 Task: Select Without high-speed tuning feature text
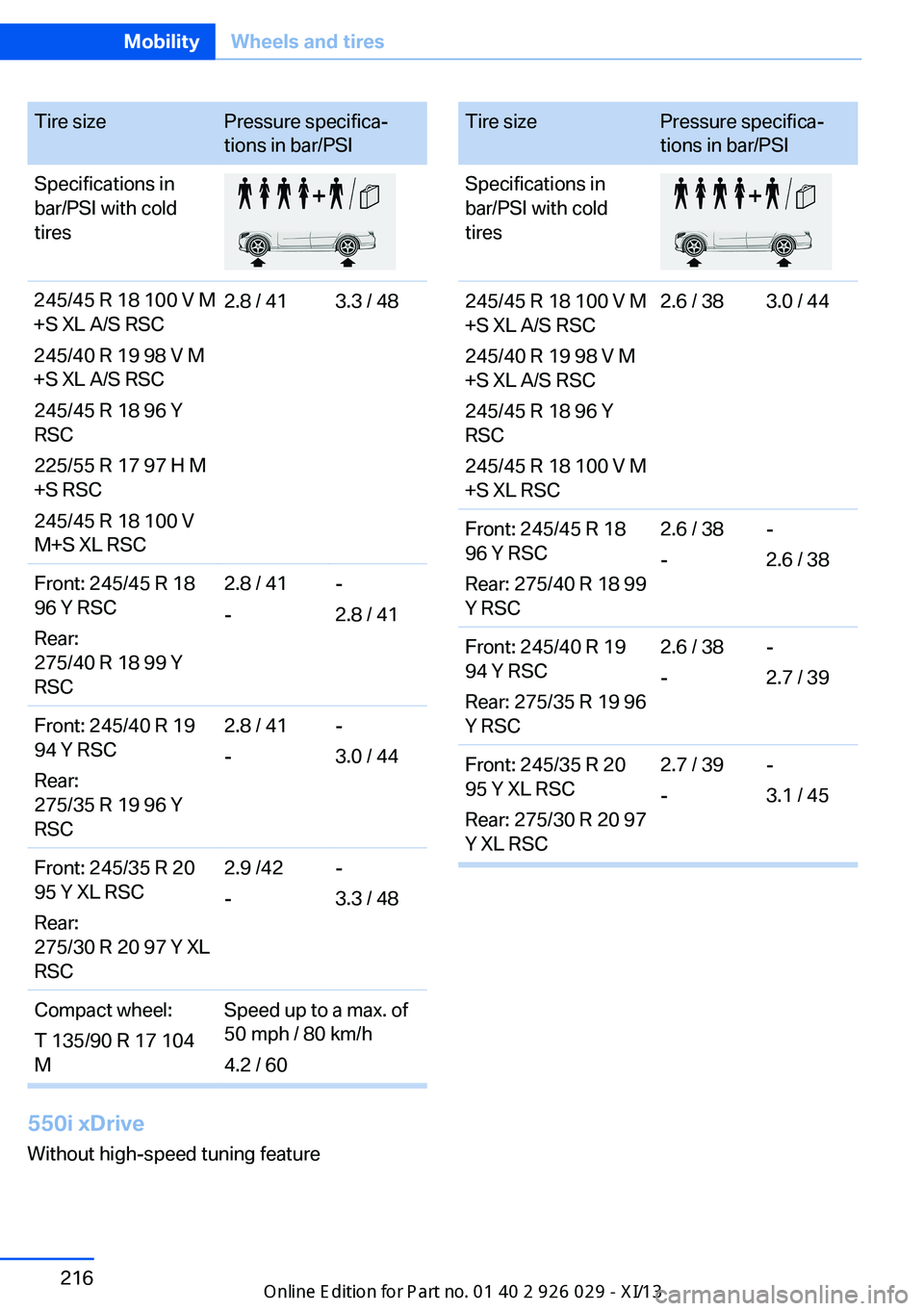click(173, 1153)
